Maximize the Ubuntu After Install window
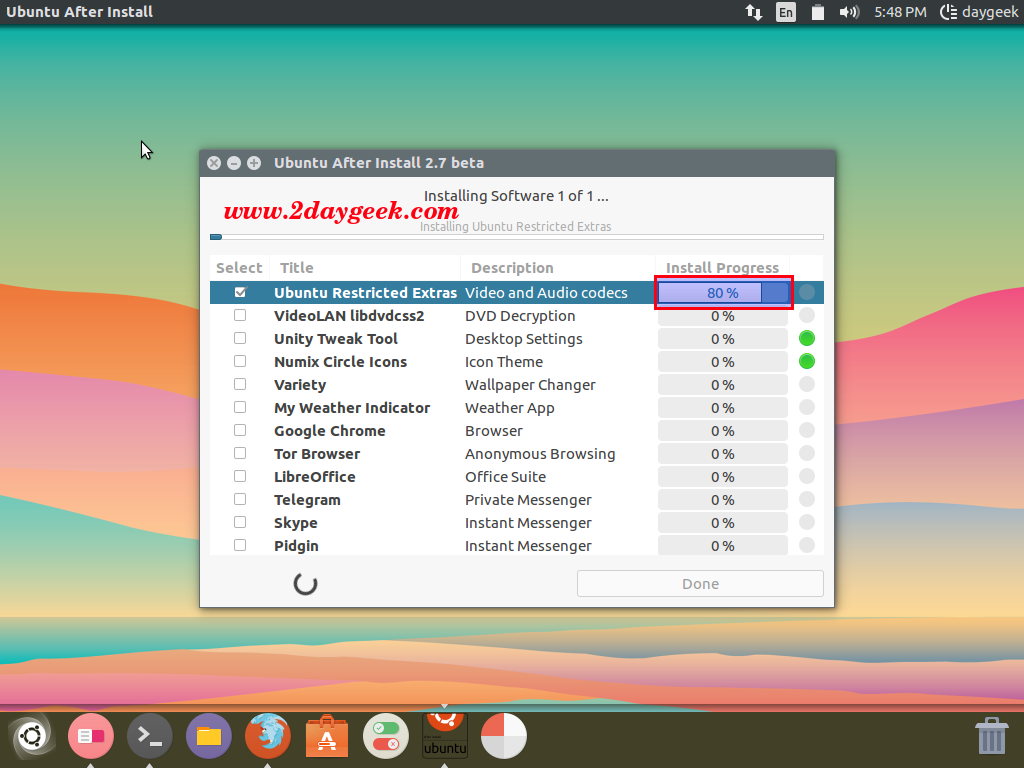This screenshot has width=1024, height=768. tap(254, 163)
